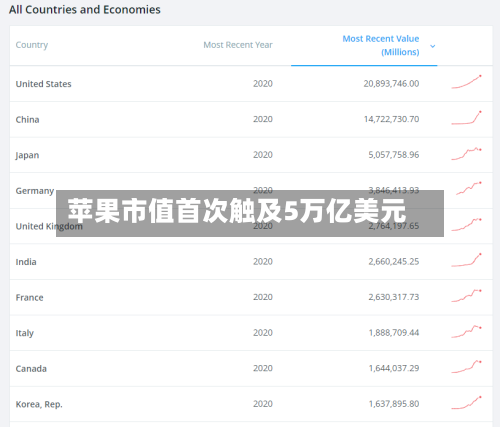The width and height of the screenshot is (500, 427).
Task: Select the value 14,722,730.70
Action: 391,119
